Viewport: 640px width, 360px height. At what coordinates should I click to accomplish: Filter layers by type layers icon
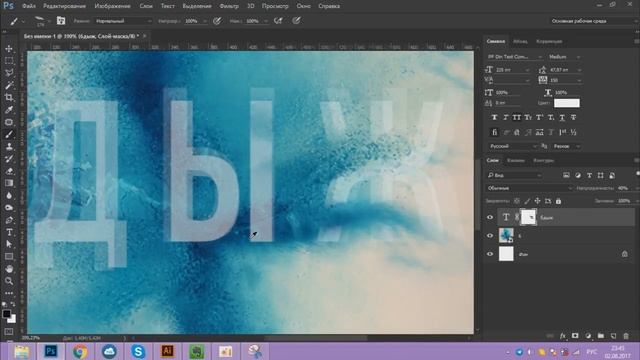click(x=589, y=176)
